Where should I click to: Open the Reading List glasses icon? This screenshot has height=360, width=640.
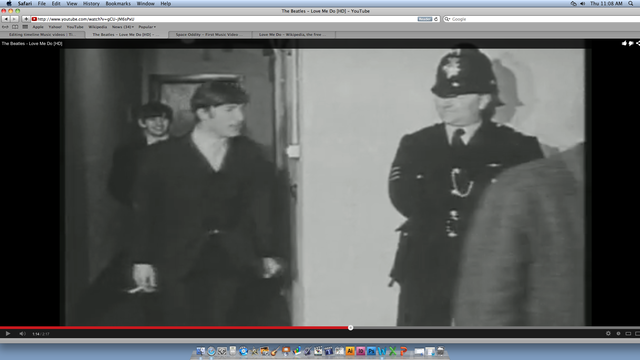click(5, 27)
